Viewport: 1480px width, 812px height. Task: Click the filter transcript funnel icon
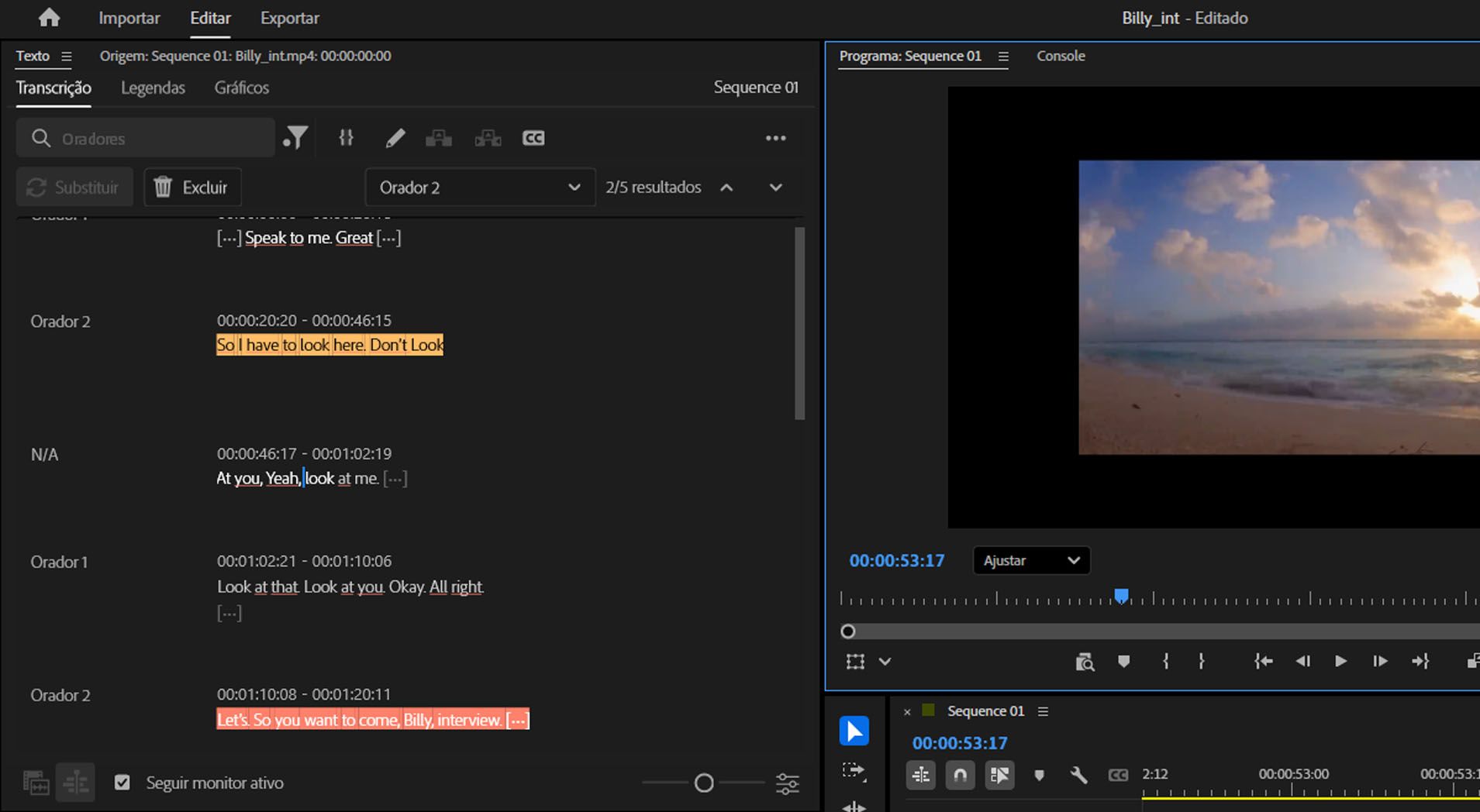point(295,138)
